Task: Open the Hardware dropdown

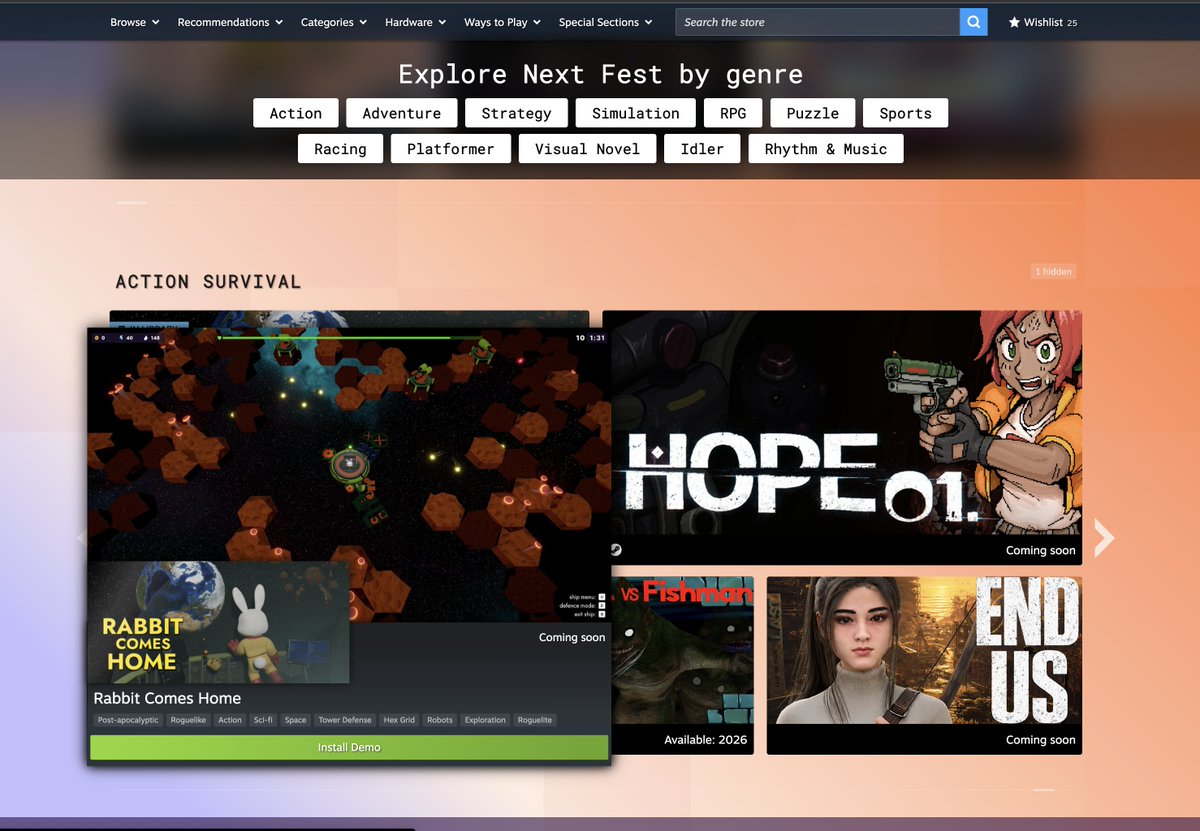Action: click(415, 22)
